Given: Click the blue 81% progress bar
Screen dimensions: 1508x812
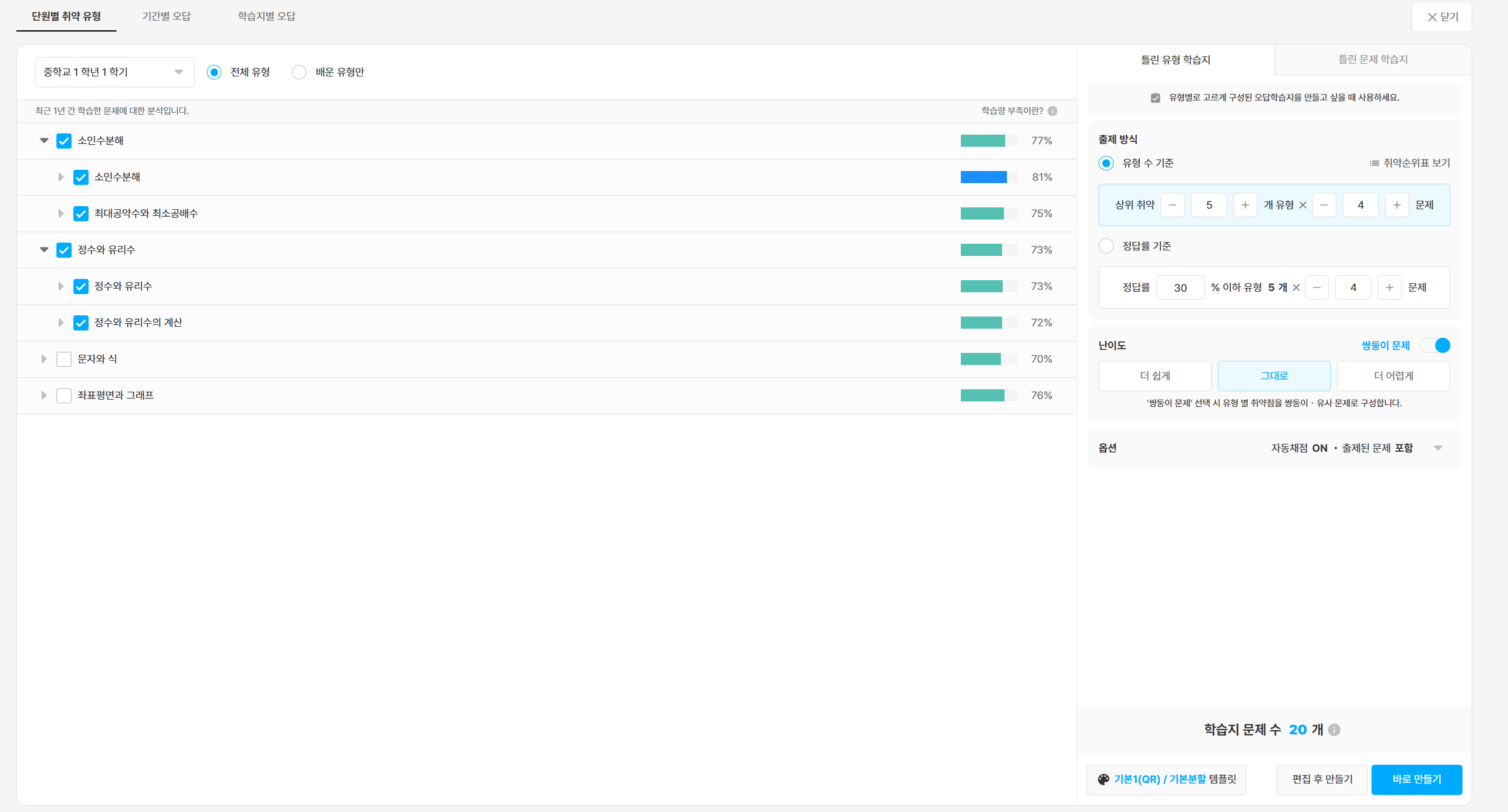Looking at the screenshot, I should click(989, 177).
